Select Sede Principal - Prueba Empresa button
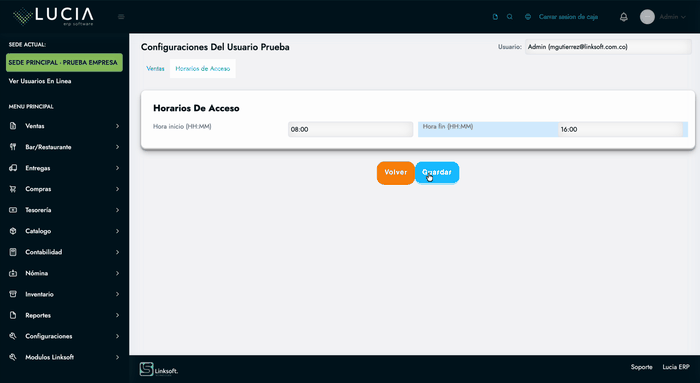Screen dimensions: 700x383 (64, 62)
